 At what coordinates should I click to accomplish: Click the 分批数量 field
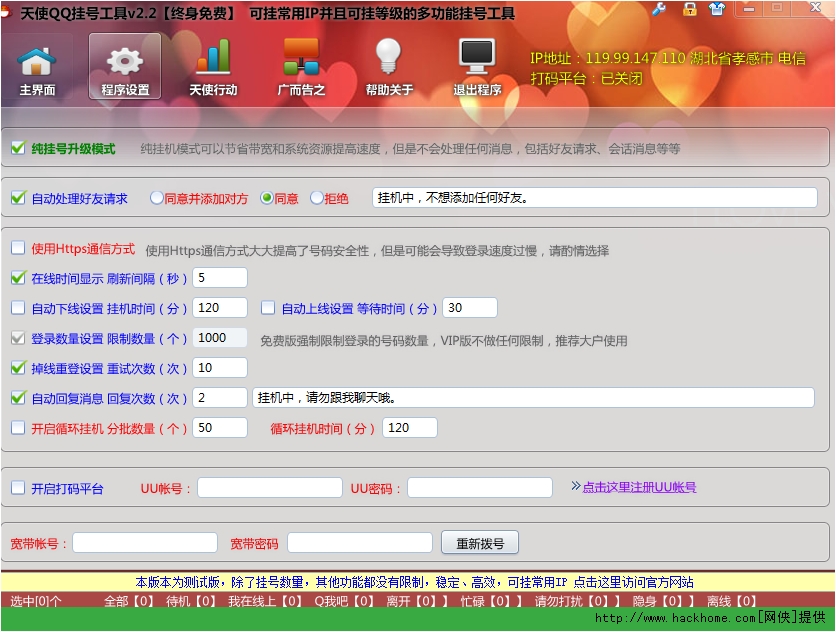coord(220,428)
